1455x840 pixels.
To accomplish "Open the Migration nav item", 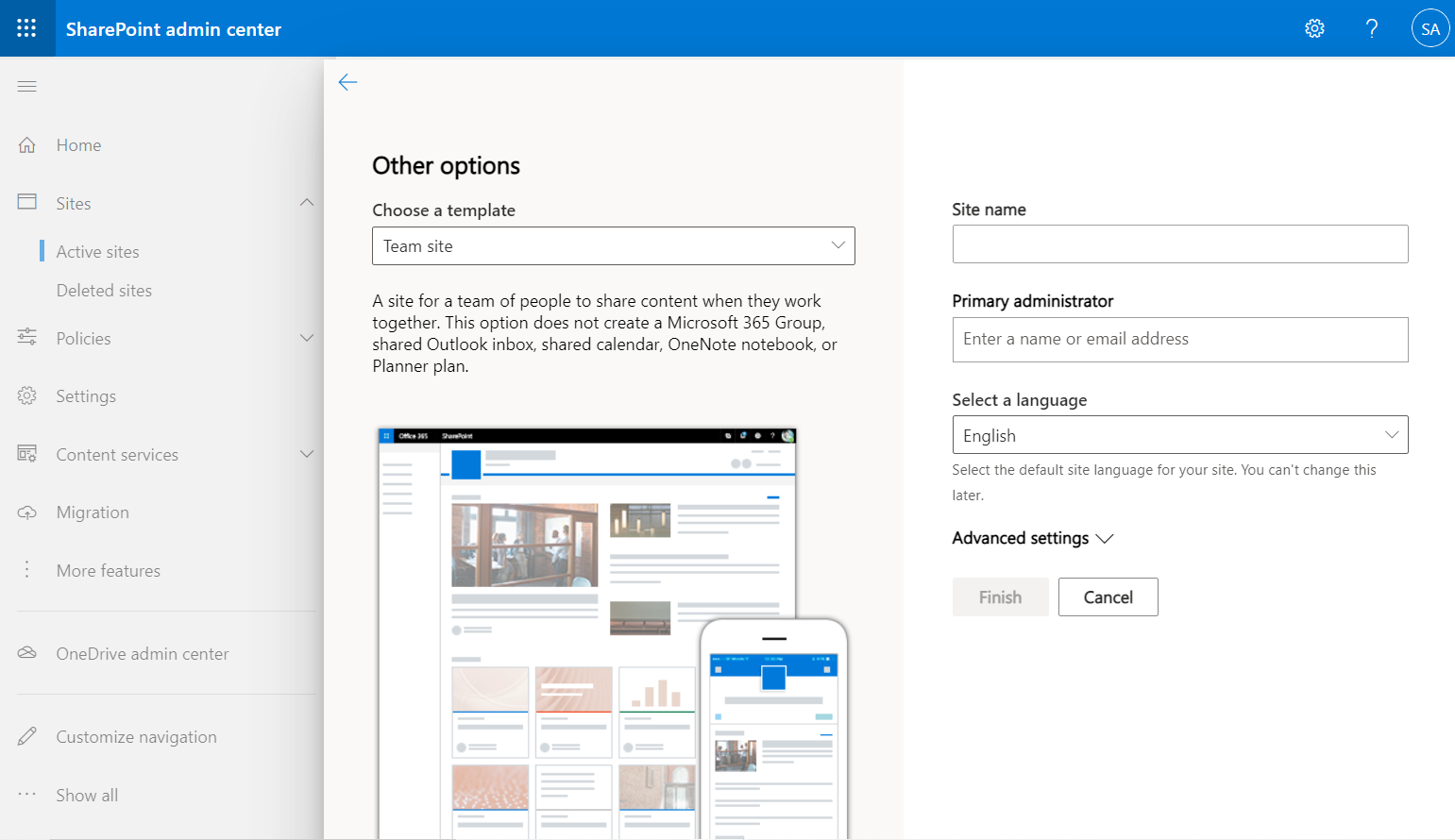I will tap(93, 512).
